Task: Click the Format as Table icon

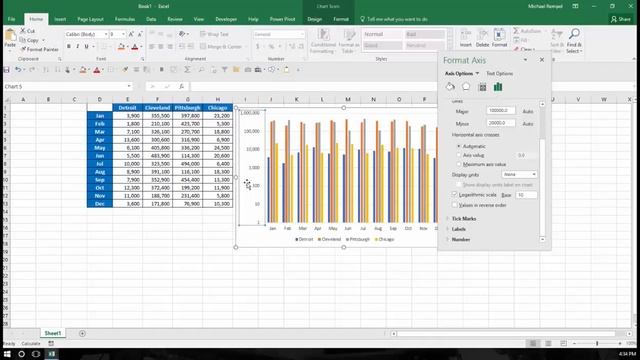Action: pyautogui.click(x=348, y=41)
